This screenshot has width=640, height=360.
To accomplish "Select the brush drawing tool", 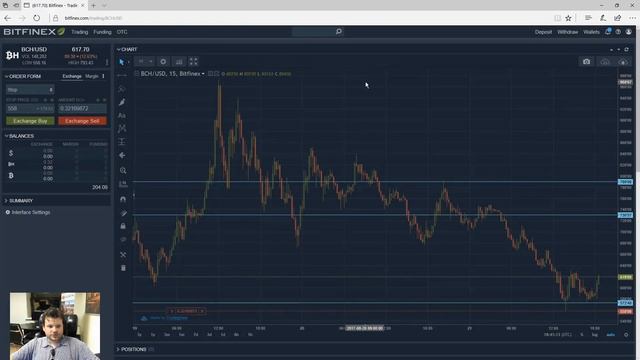I will [x=122, y=102].
